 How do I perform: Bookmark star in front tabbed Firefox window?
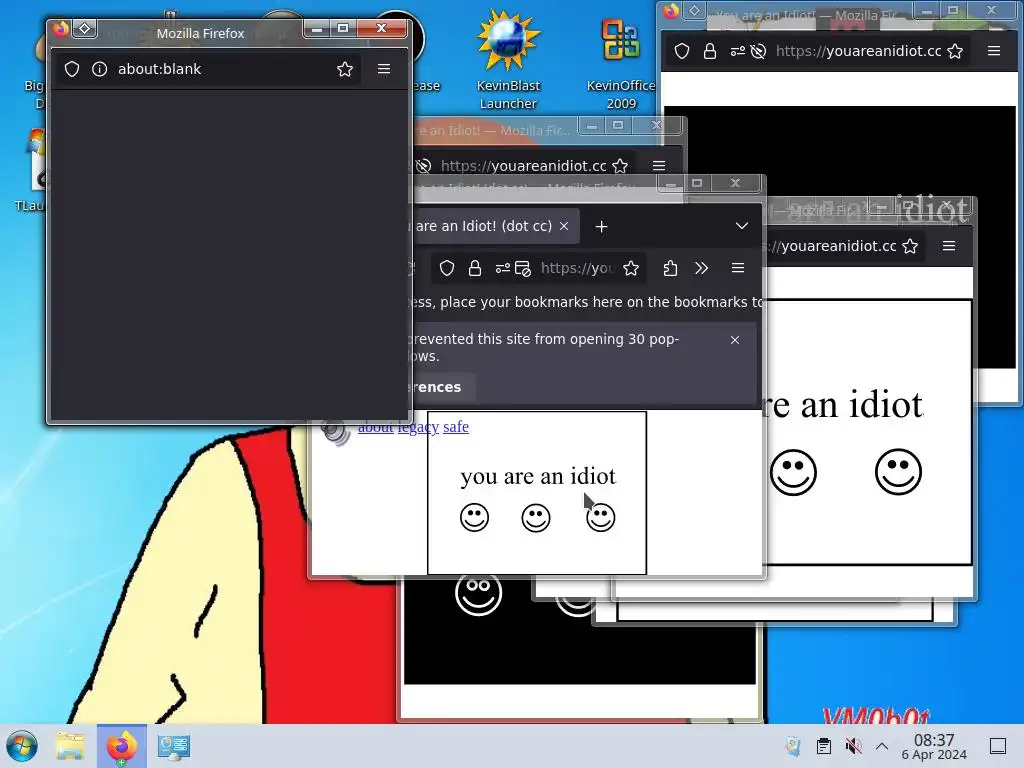[x=631, y=268]
